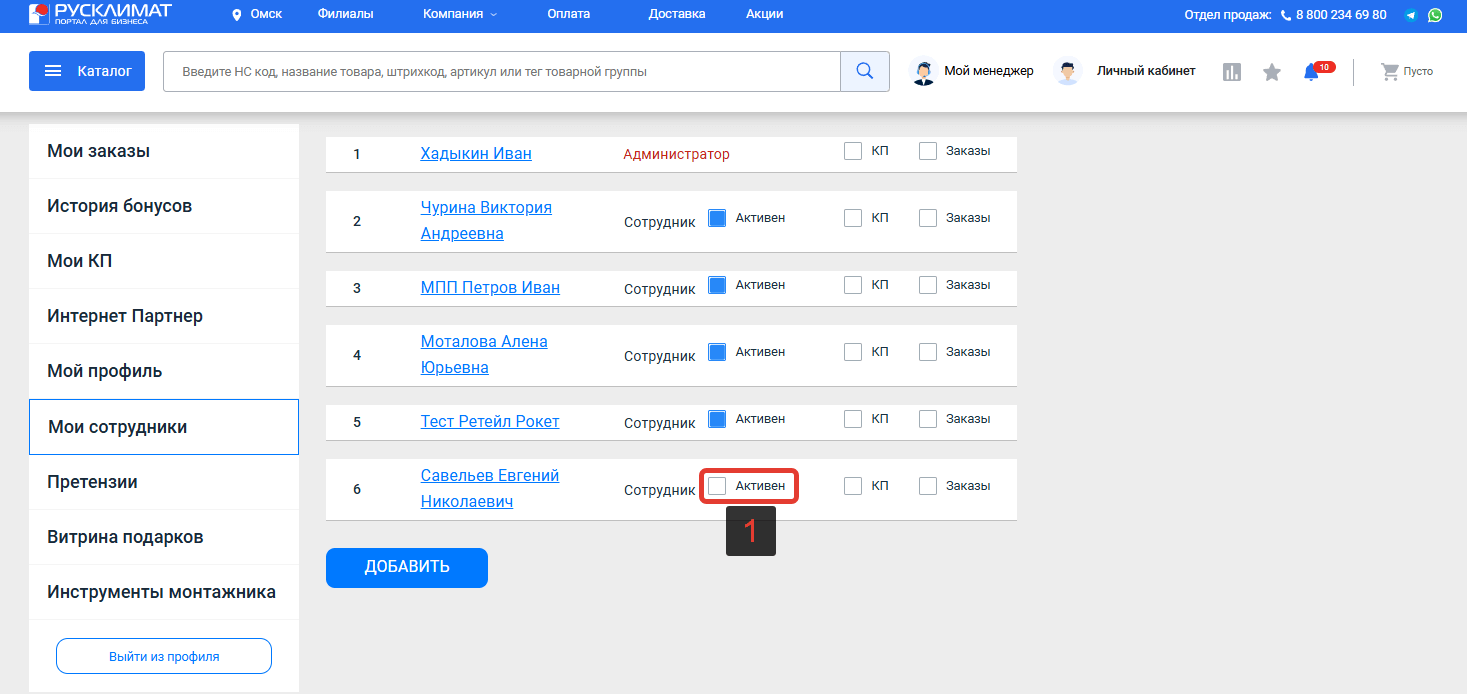This screenshot has width=1467, height=694.
Task: Check КП for Моталова Алена
Action: 853,352
